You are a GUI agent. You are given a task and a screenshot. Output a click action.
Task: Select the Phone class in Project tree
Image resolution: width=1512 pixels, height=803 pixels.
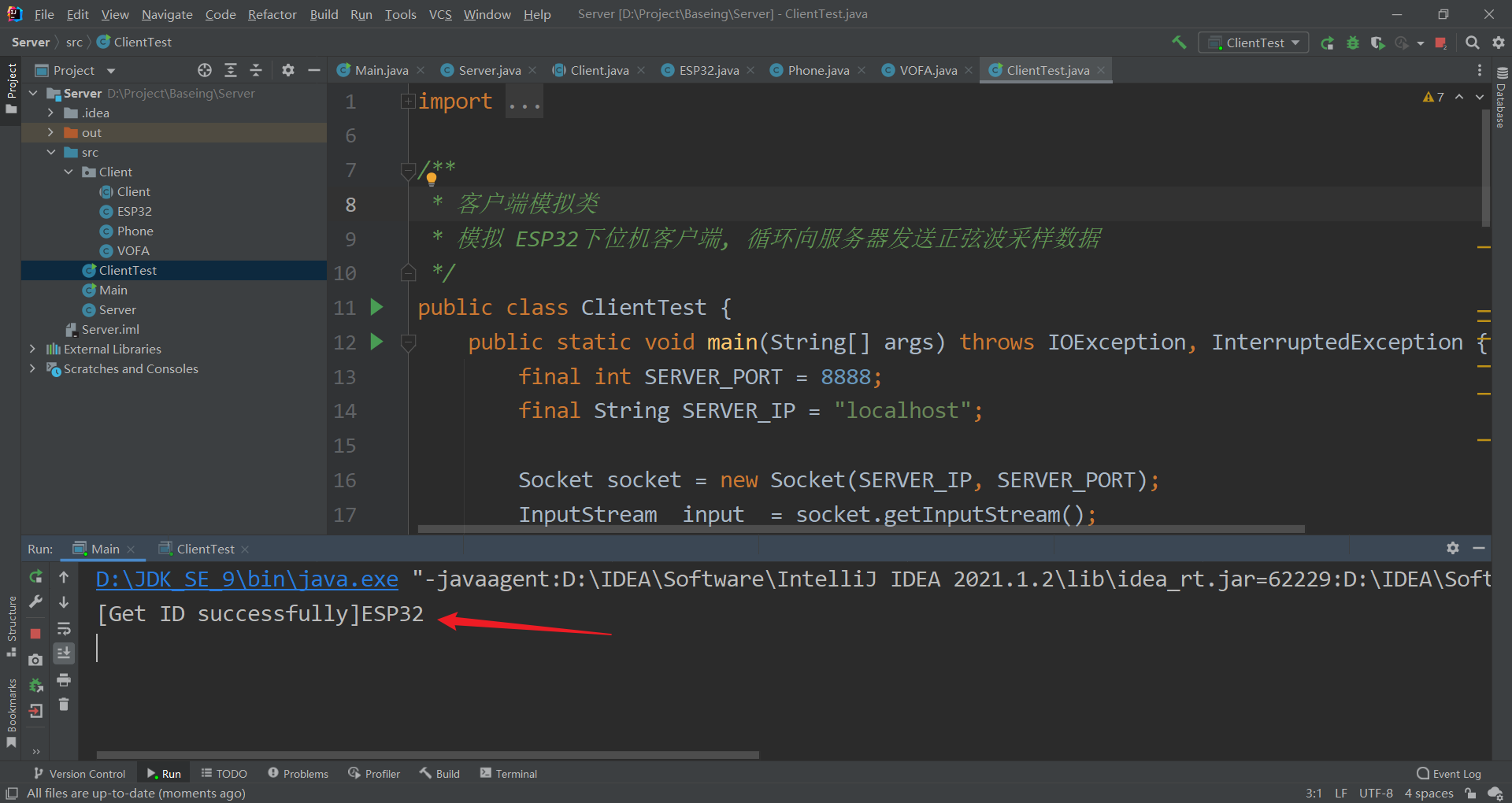(x=134, y=231)
